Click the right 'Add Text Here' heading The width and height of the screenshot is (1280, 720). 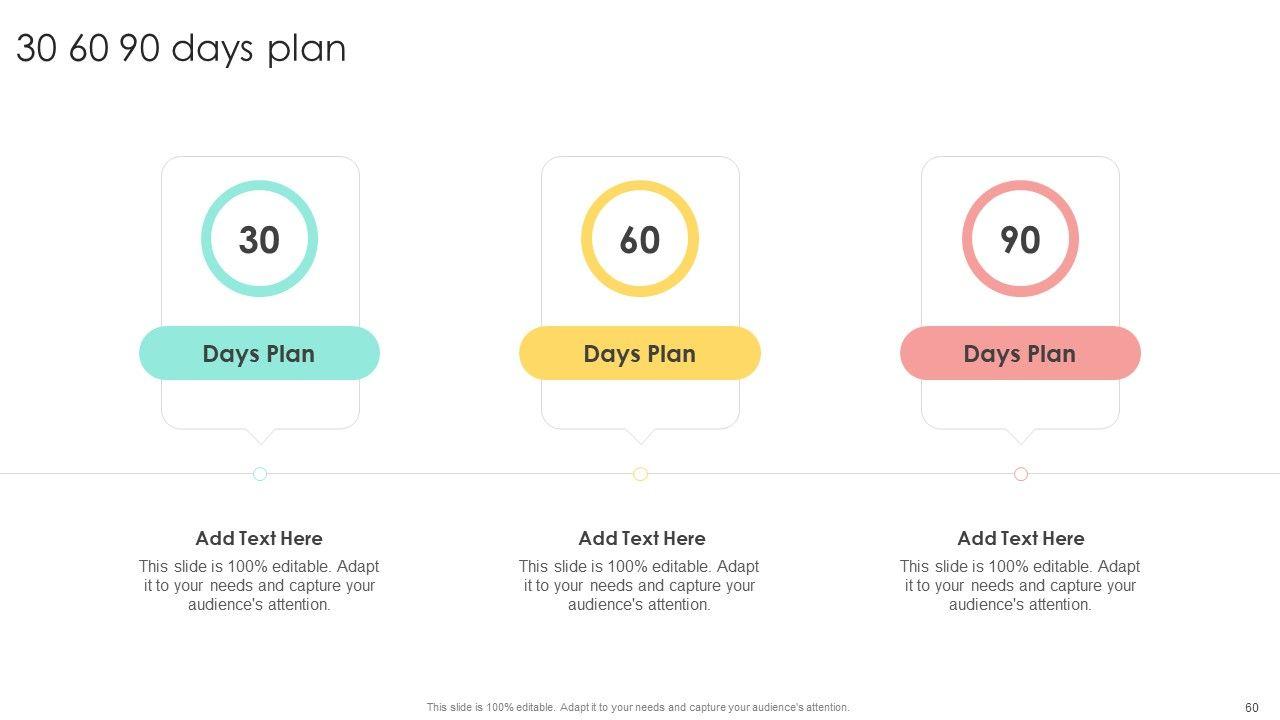[1020, 538]
